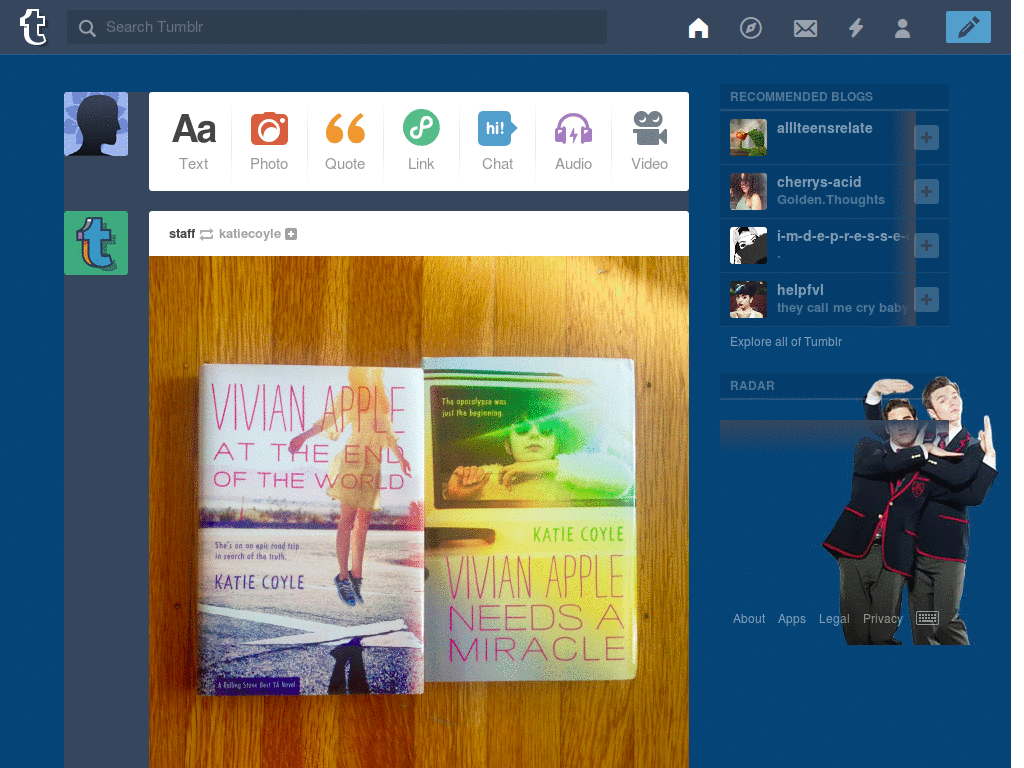Click the blue compose pencil button
Image resolution: width=1024 pixels, height=768 pixels.
[968, 27]
